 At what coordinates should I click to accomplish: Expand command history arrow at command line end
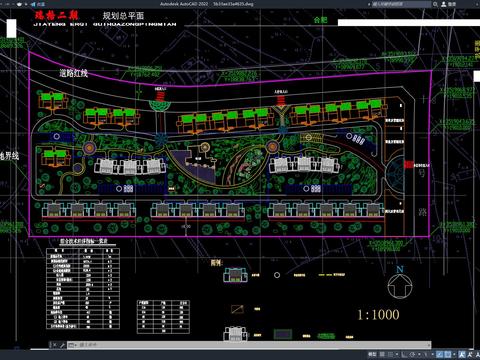tap(429, 345)
